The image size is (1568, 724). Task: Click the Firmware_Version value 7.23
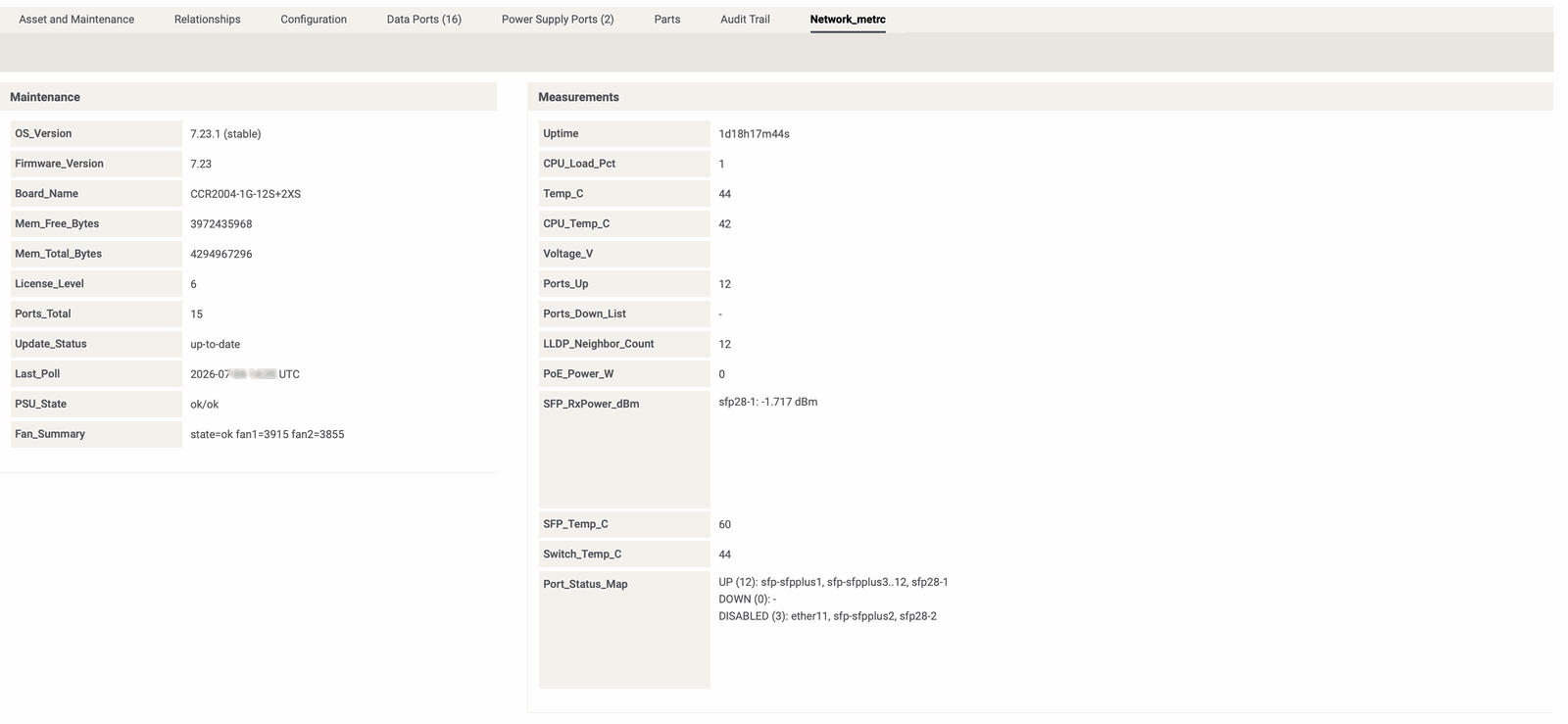tap(201, 164)
